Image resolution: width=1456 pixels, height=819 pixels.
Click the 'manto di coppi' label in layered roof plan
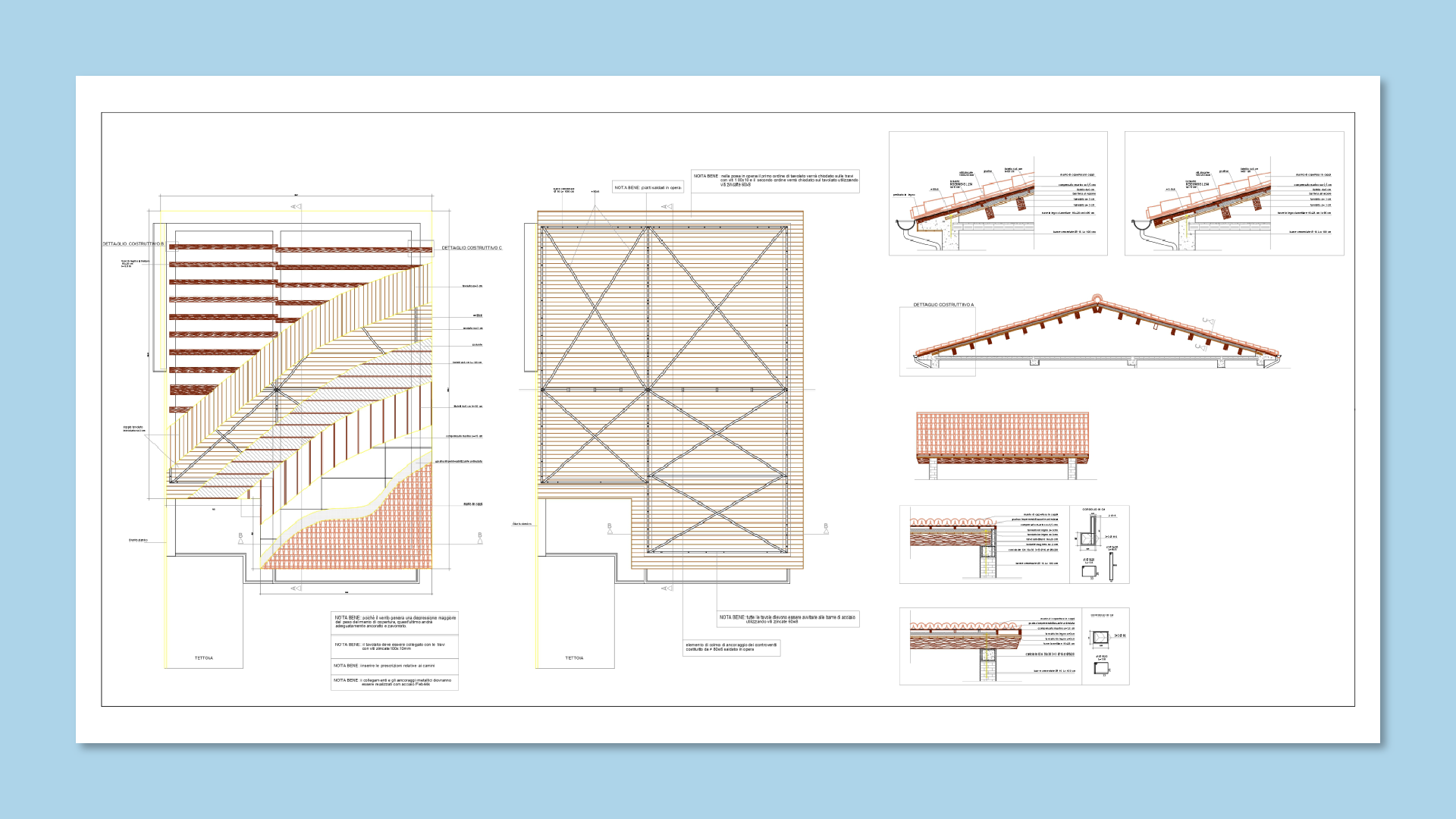pyautogui.click(x=472, y=504)
